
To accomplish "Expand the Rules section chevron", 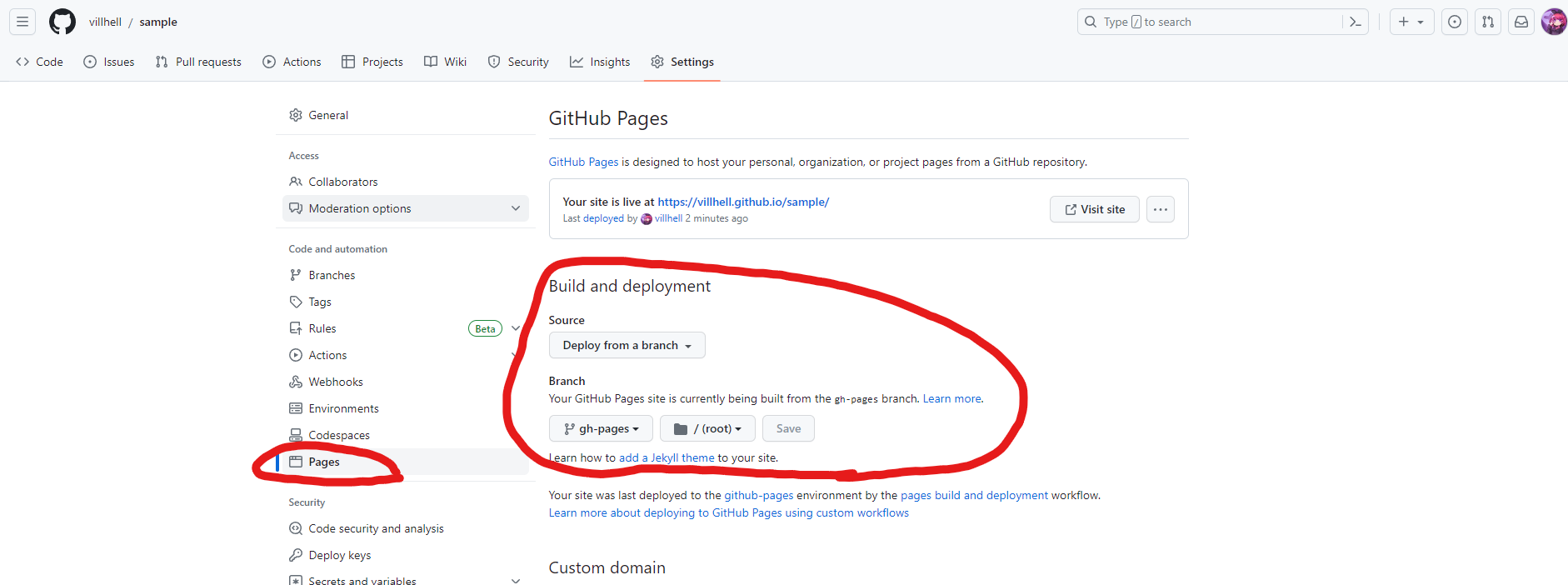I will [516, 328].
